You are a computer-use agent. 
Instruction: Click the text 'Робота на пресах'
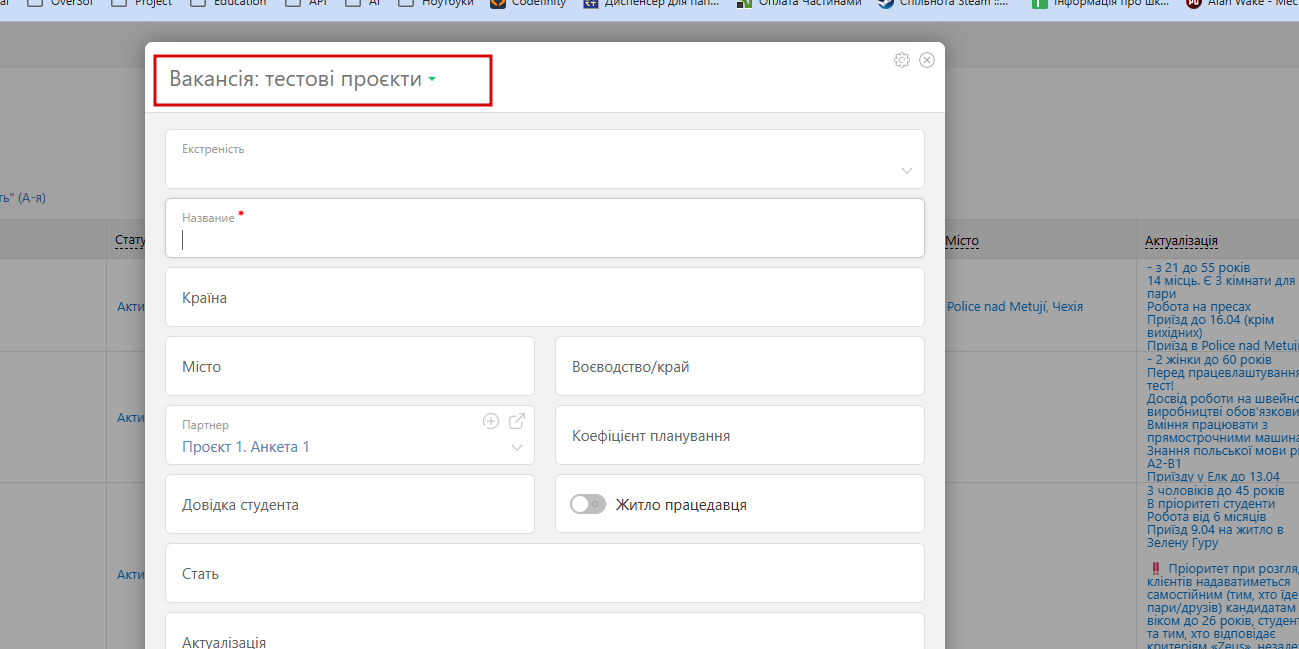click(x=1199, y=307)
